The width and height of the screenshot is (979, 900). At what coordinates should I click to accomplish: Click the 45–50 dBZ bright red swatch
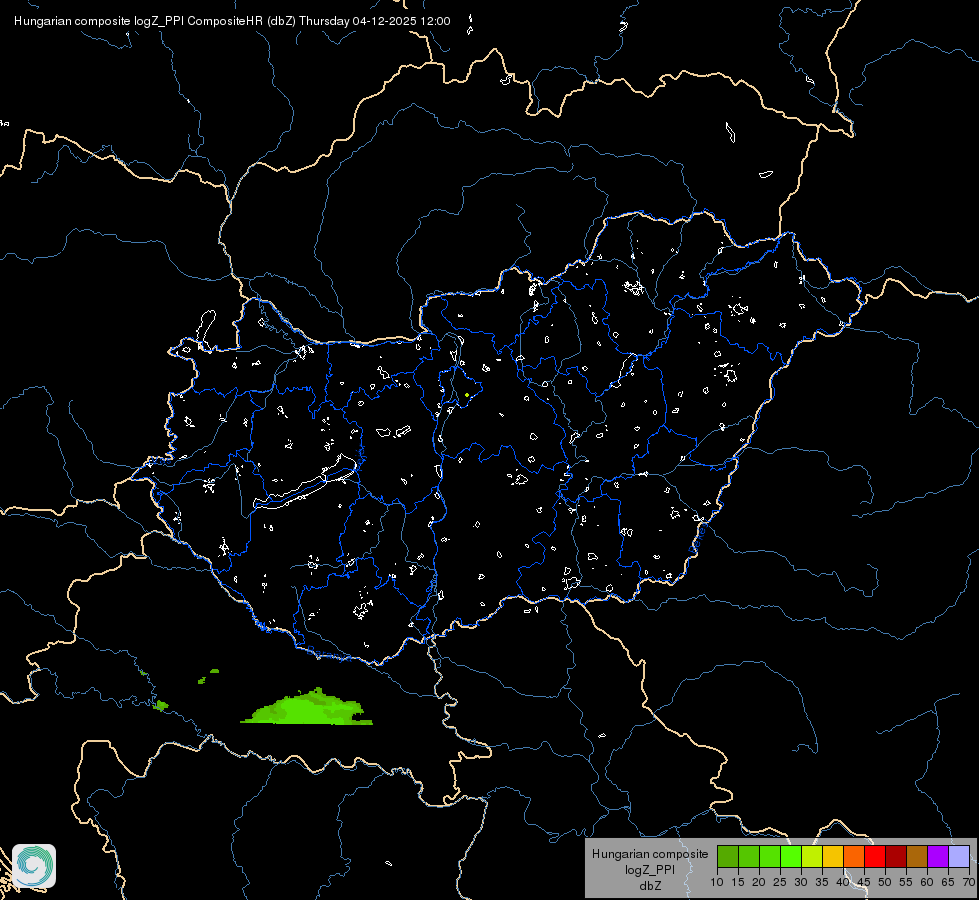(x=875, y=856)
